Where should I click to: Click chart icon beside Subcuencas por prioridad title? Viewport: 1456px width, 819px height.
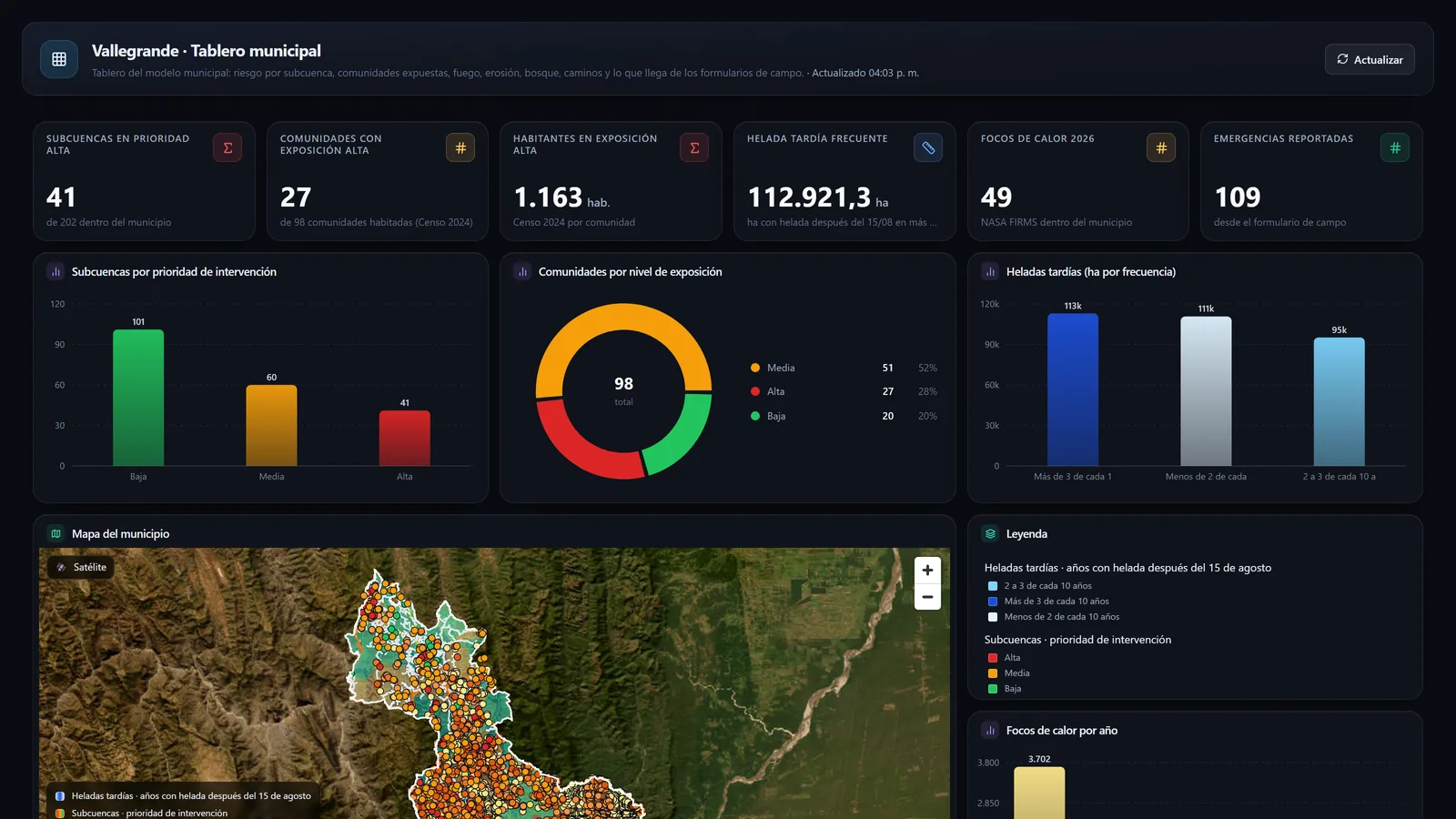[x=56, y=271]
